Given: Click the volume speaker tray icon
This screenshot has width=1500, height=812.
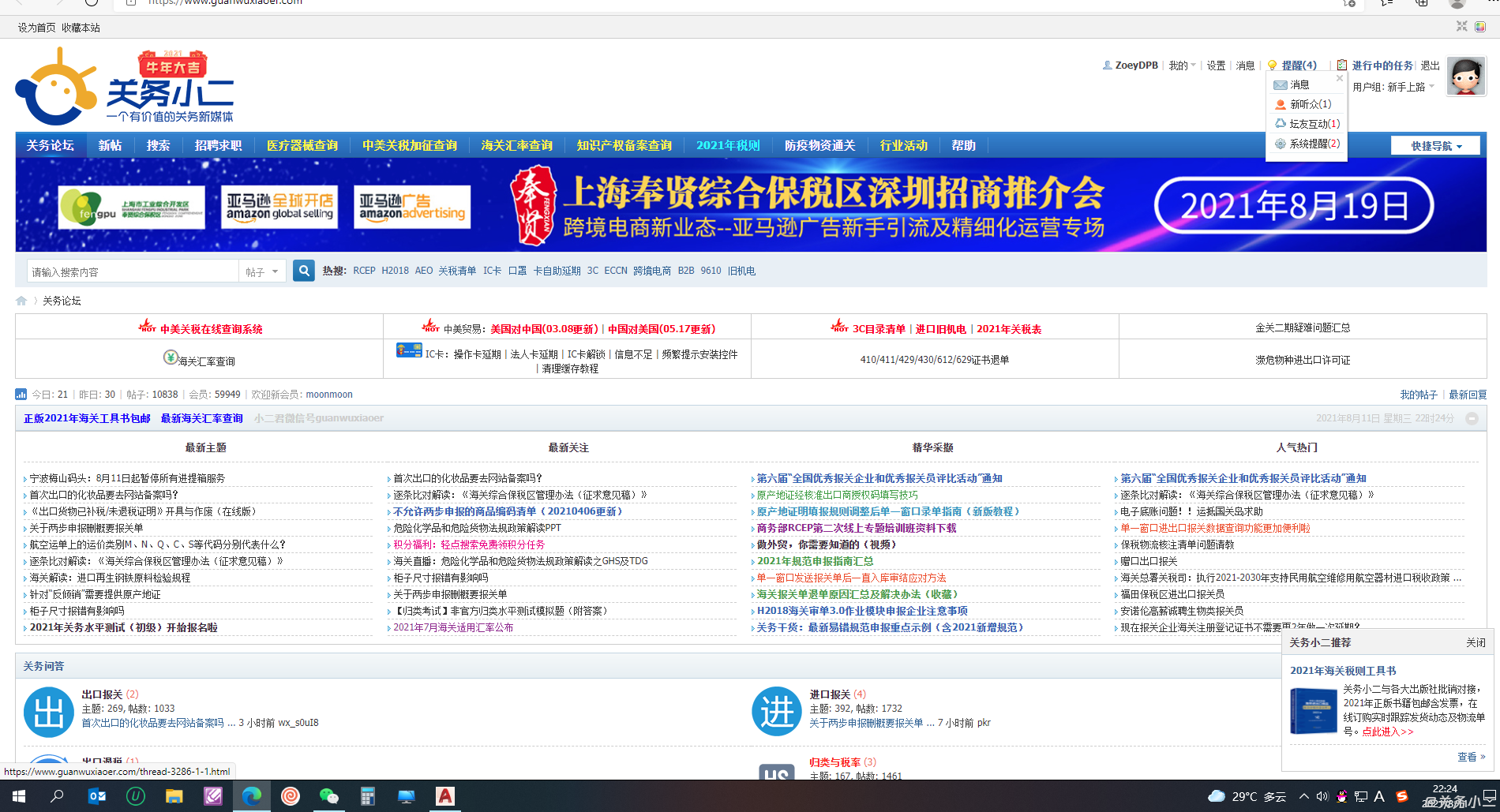Looking at the screenshot, I should click(1322, 797).
